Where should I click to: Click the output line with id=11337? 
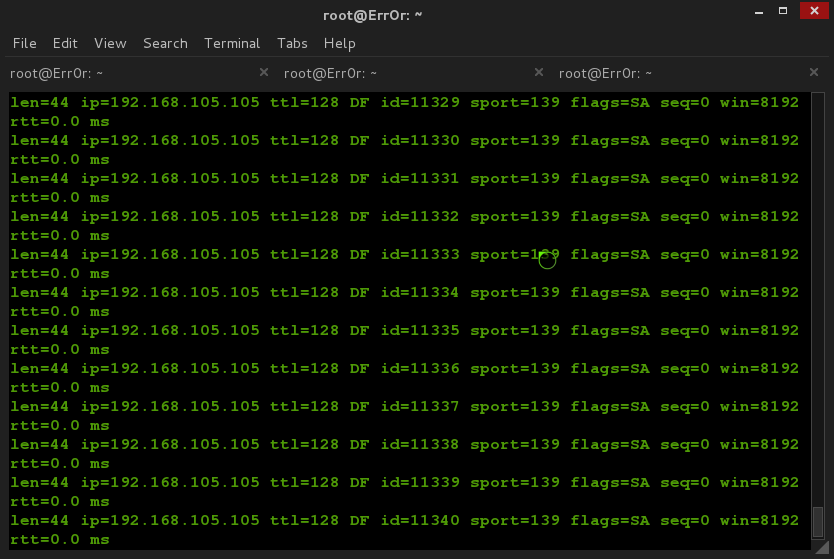405,407
